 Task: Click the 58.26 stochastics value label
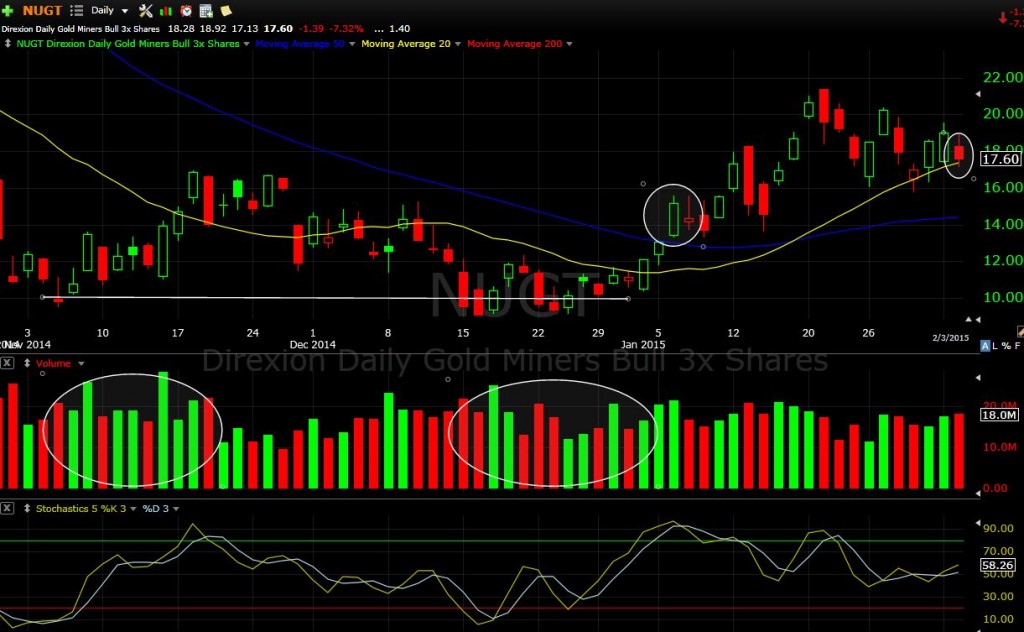(998, 565)
